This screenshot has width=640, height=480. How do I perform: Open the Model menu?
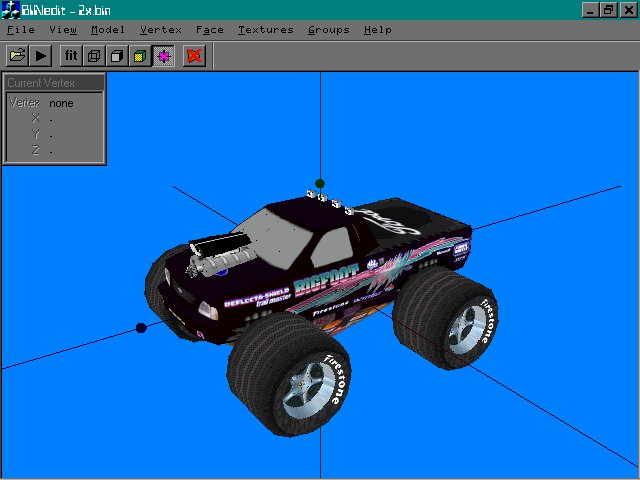click(x=108, y=30)
